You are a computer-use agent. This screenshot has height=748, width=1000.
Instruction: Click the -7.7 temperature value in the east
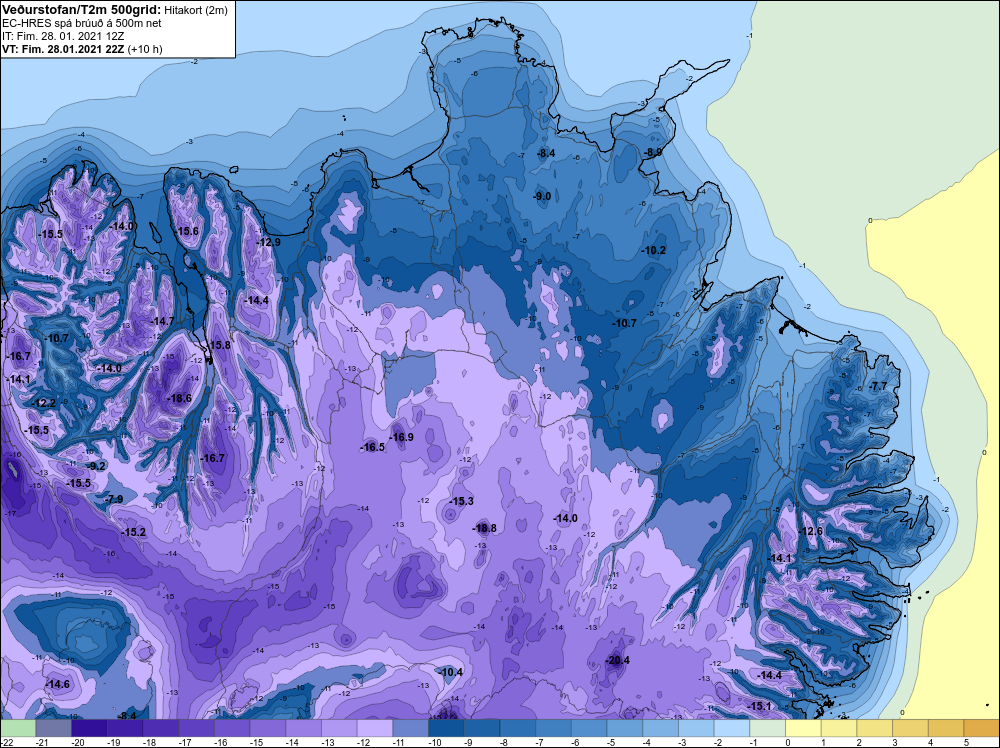pos(878,386)
